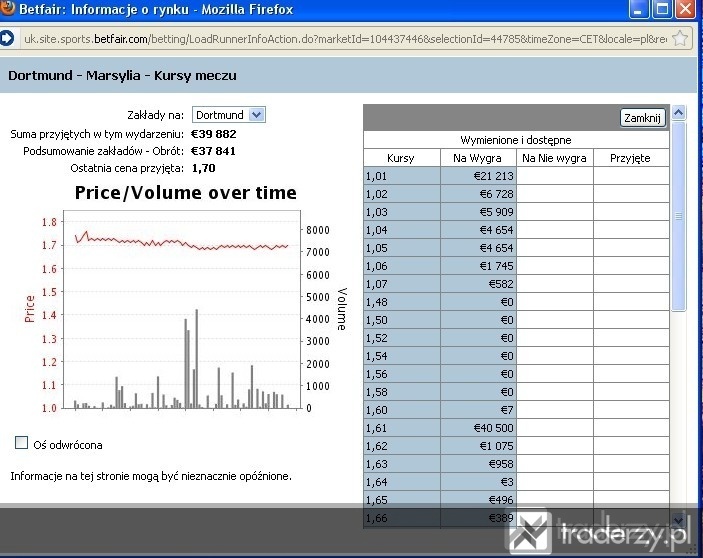
Task: Select the odds cell 1,64
Action: (402, 482)
